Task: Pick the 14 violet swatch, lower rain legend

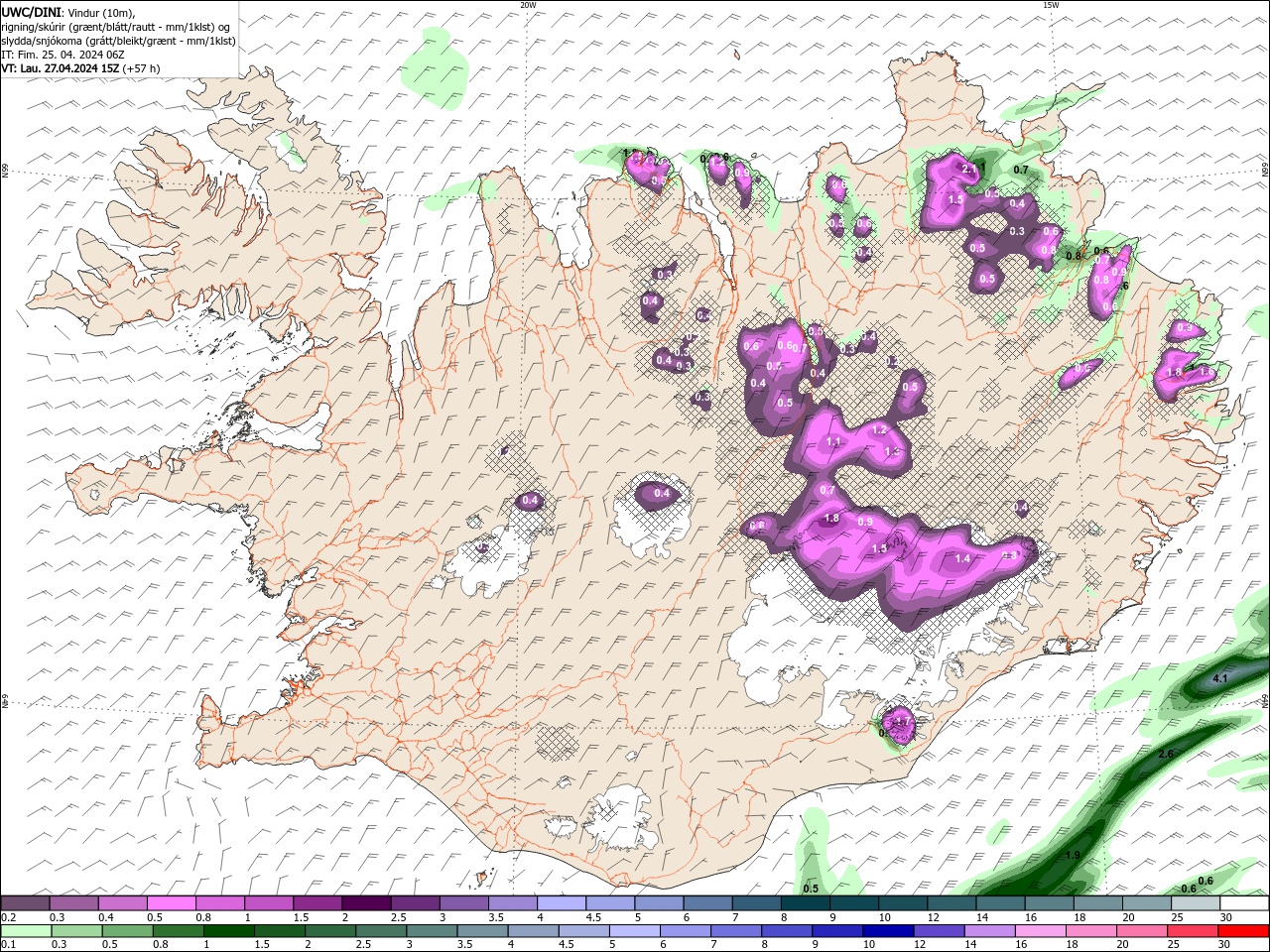Action: point(989,931)
